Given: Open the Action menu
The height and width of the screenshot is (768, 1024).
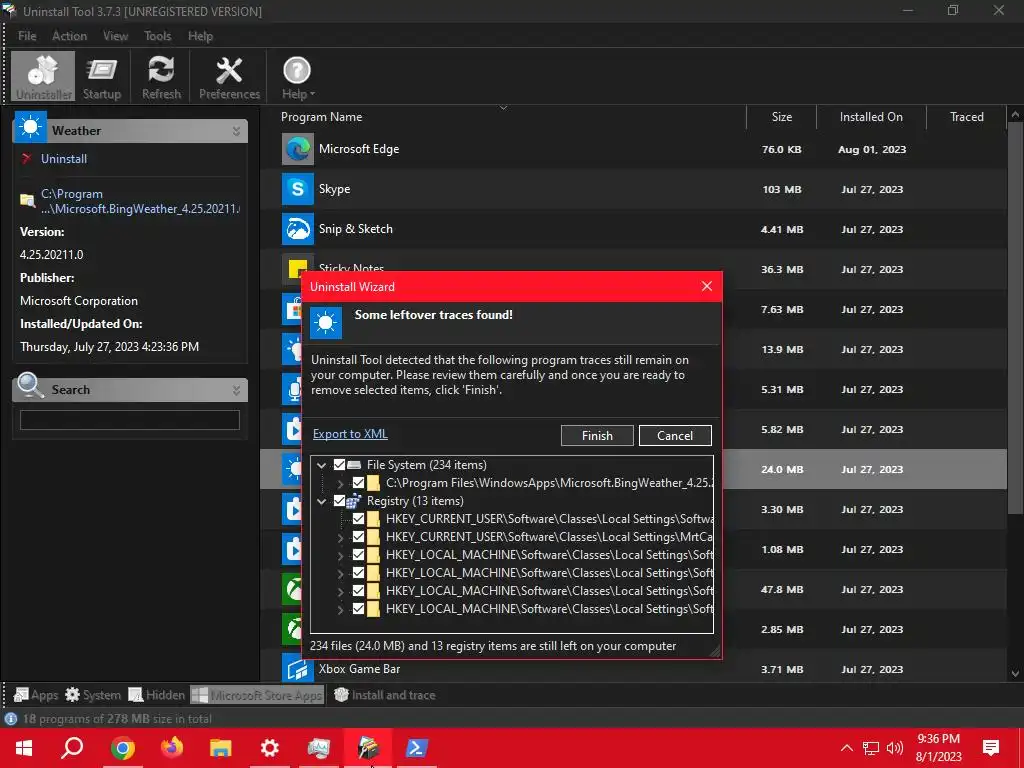Looking at the screenshot, I should 69,36.
